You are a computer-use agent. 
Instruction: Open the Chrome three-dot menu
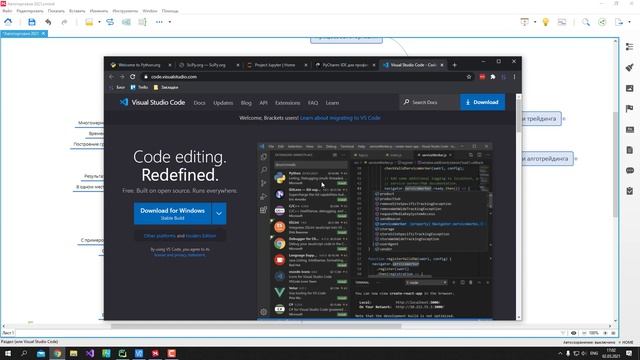tap(514, 77)
